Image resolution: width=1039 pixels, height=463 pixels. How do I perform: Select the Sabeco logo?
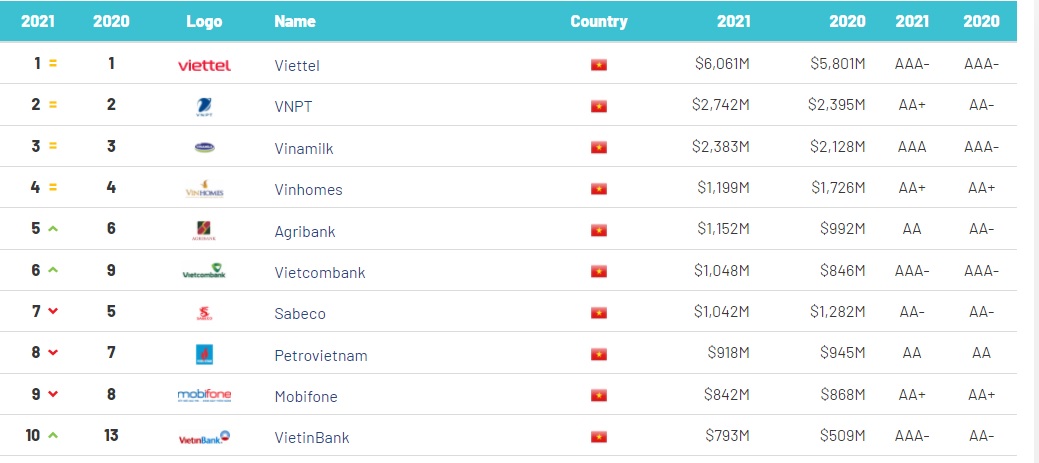[x=204, y=313]
